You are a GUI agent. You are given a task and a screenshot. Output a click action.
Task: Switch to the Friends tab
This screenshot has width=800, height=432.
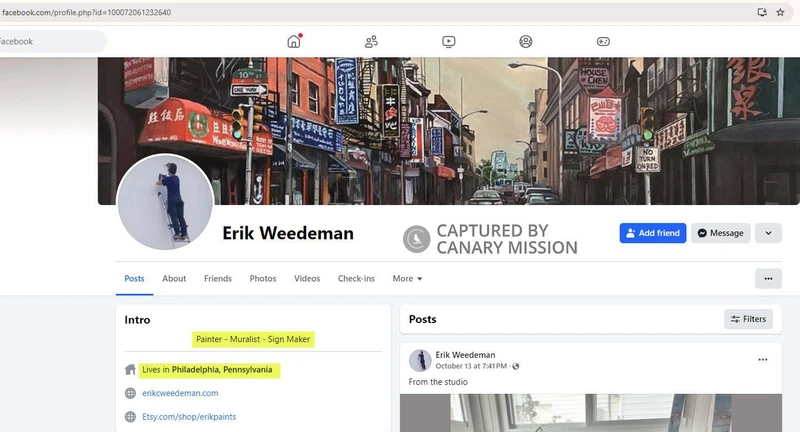coord(218,278)
